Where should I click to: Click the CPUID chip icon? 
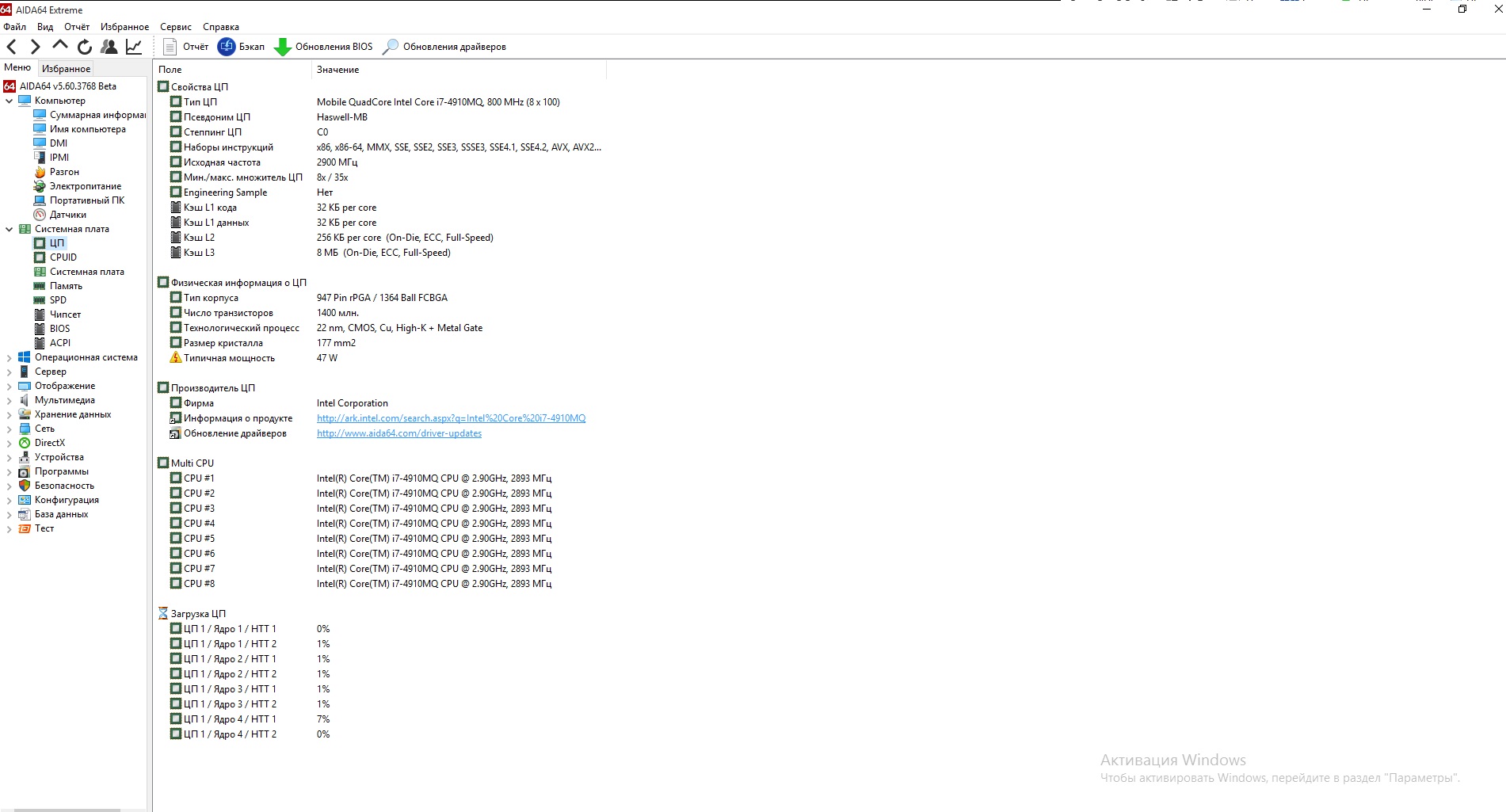coord(40,257)
